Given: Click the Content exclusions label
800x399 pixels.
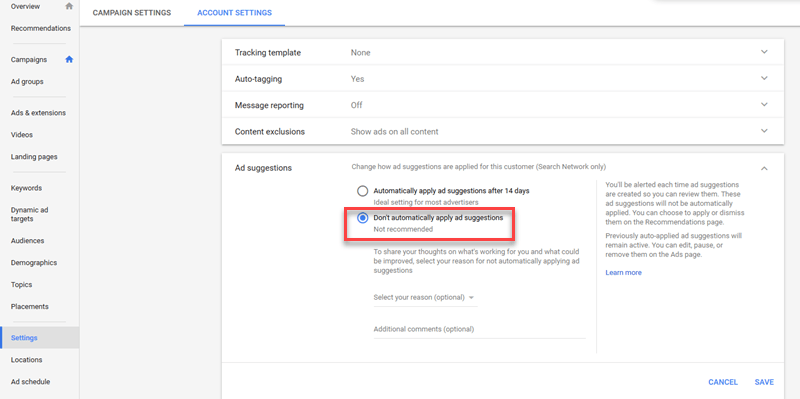Looking at the screenshot, I should (269, 132).
